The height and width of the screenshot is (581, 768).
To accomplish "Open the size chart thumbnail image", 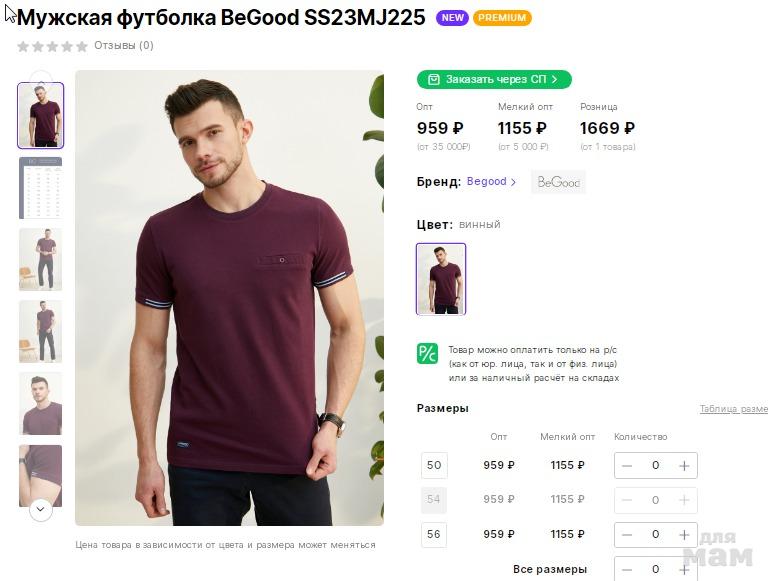I will (40, 187).
